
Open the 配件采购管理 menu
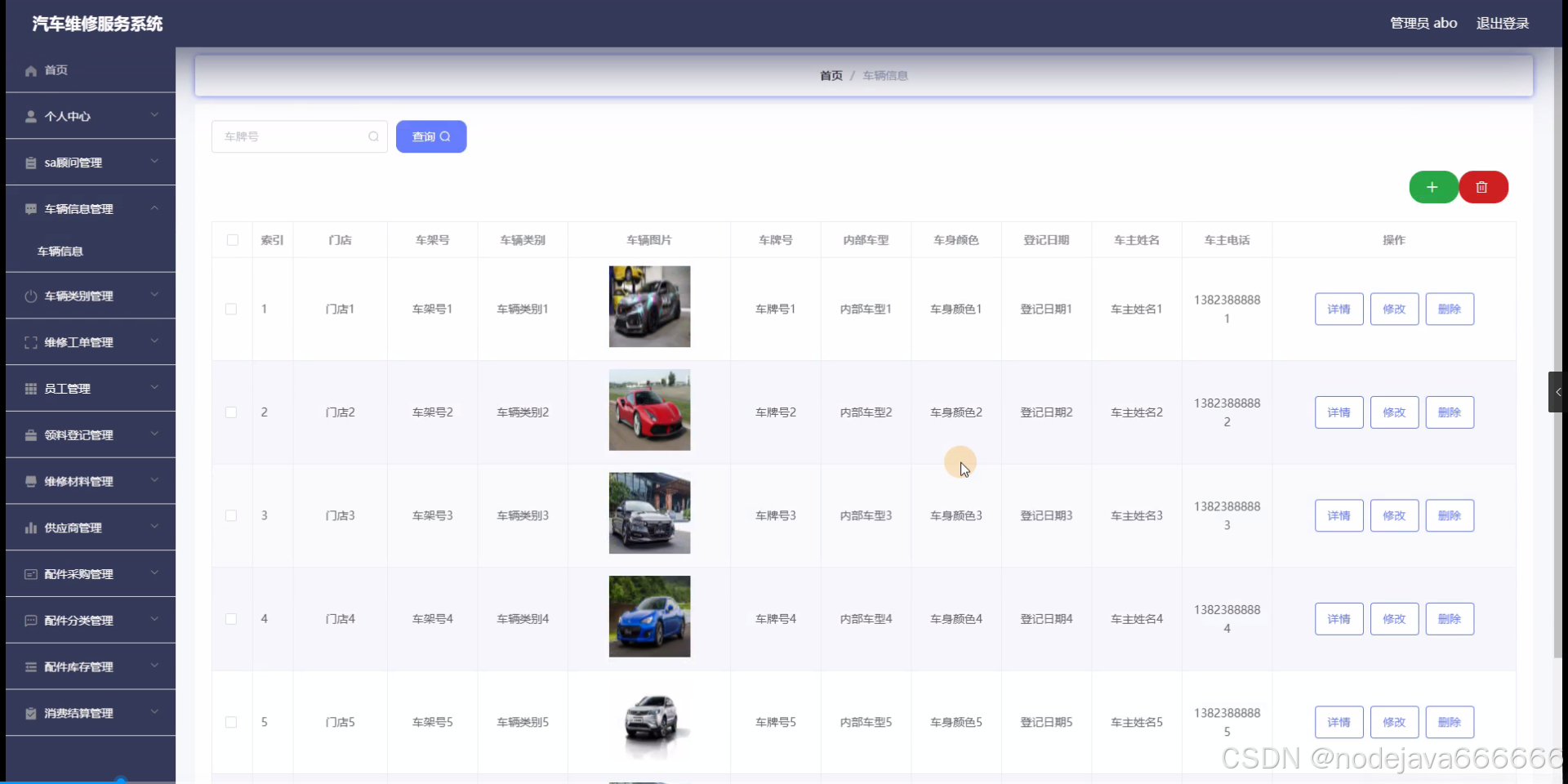click(x=91, y=574)
